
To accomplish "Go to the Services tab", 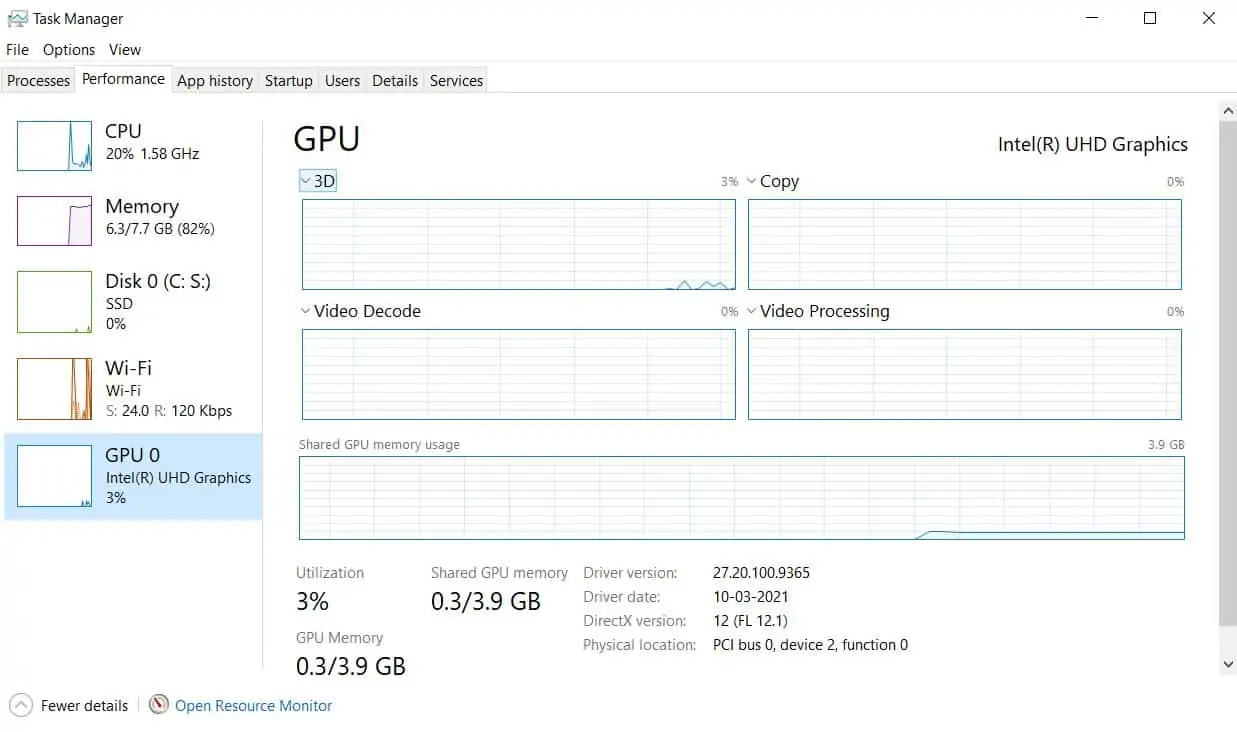I will point(456,81).
